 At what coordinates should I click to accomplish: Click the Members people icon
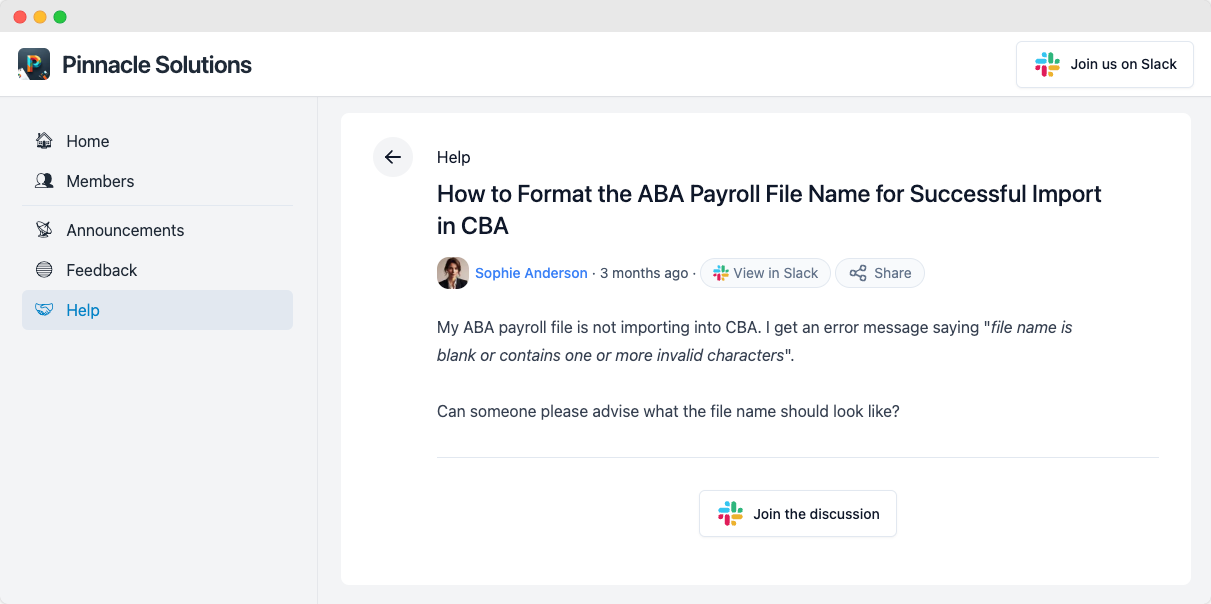[x=44, y=181]
